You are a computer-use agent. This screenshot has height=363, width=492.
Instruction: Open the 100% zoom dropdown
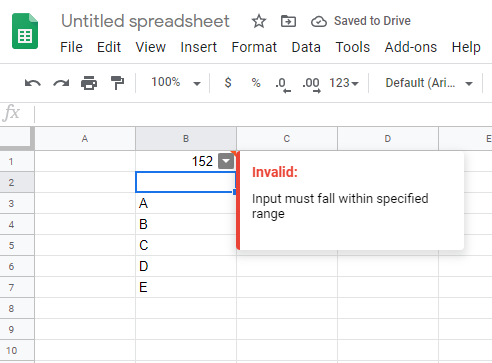coord(176,82)
